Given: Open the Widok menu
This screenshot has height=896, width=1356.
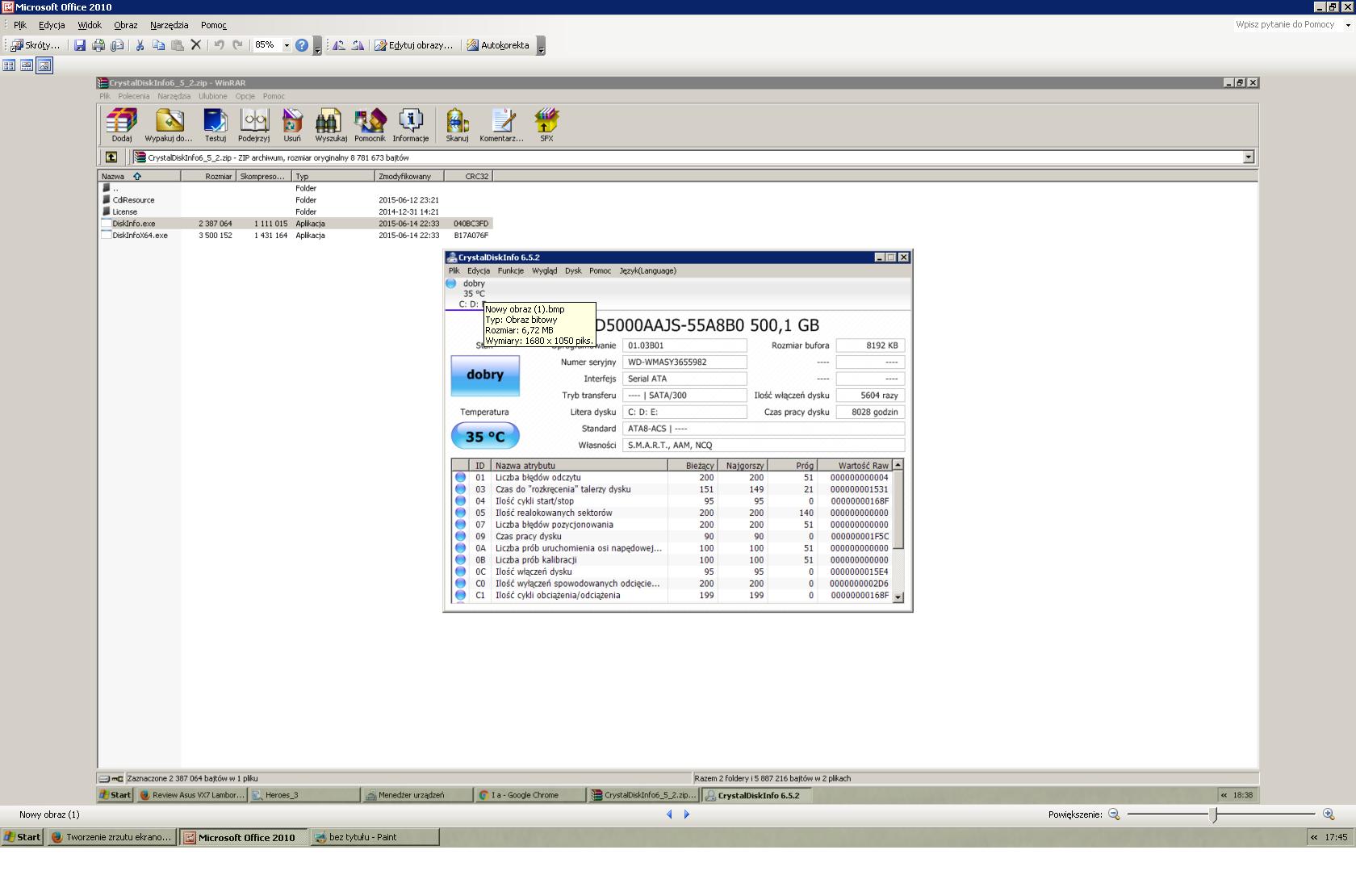Looking at the screenshot, I should pos(90,25).
